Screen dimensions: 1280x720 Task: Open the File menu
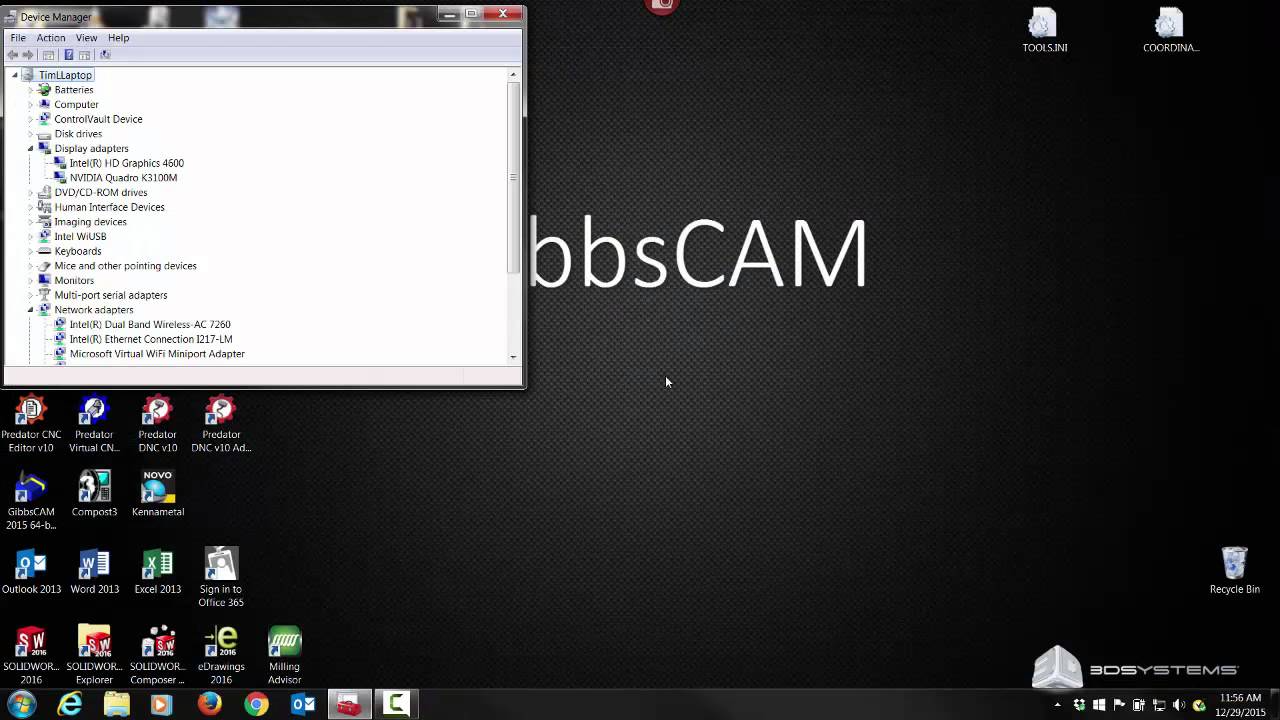pos(18,38)
